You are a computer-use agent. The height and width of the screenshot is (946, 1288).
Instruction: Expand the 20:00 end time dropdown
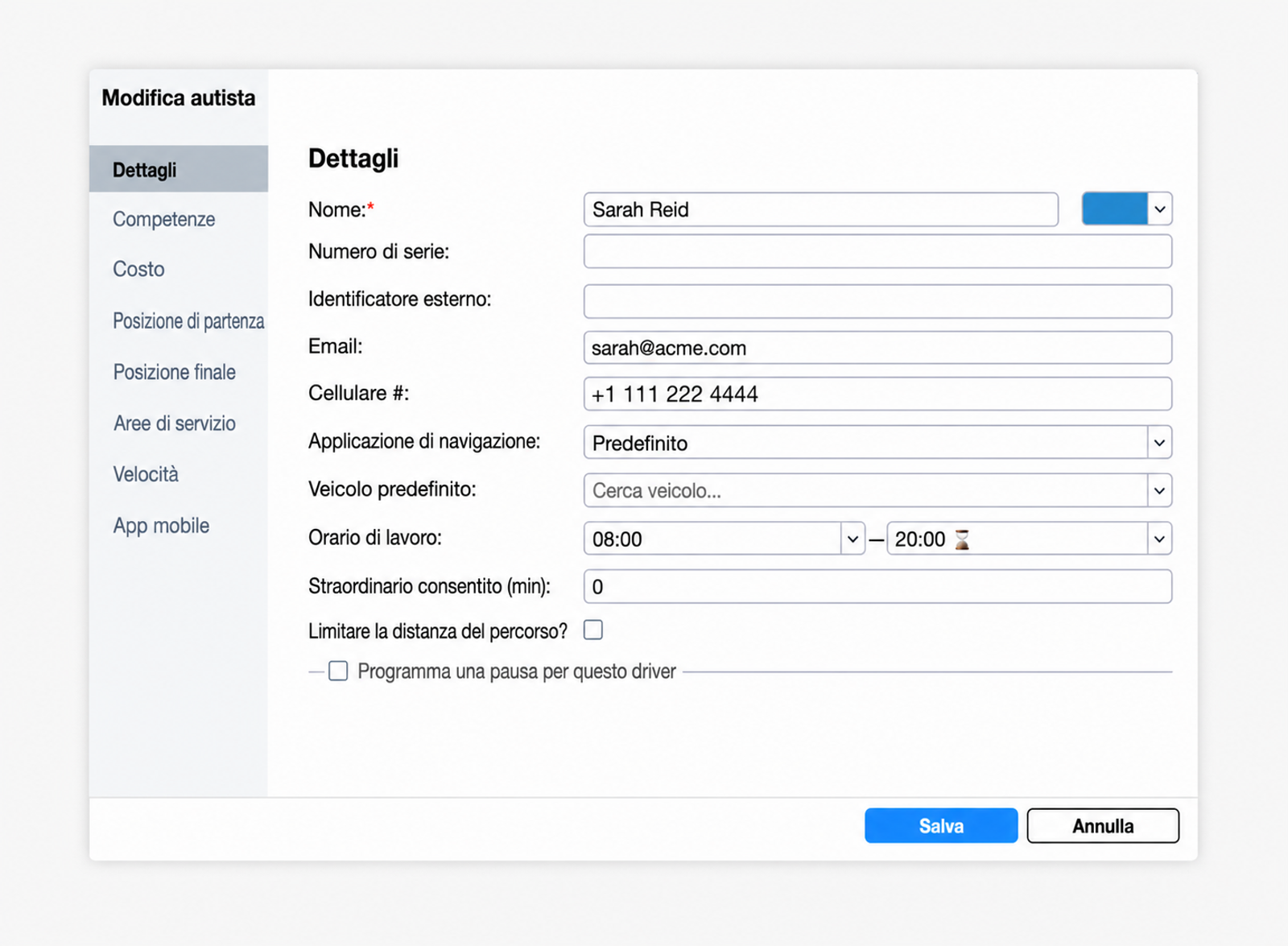click(x=1159, y=539)
